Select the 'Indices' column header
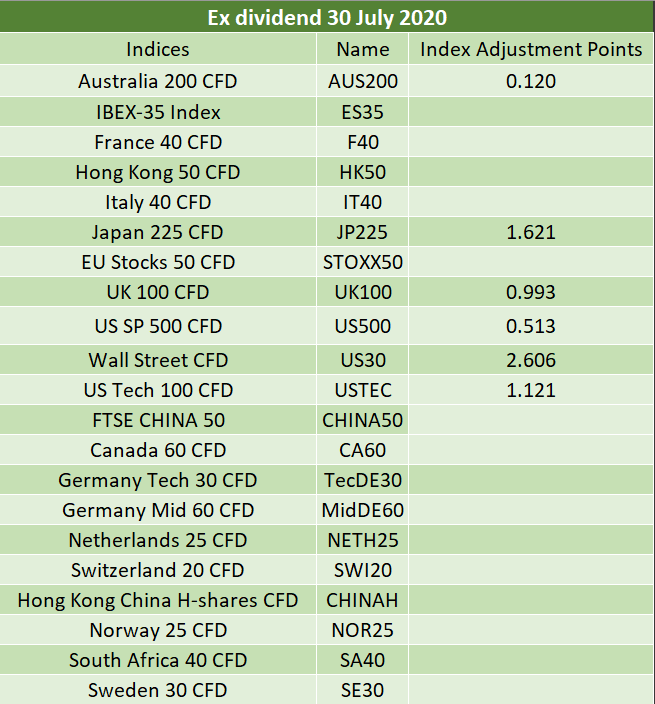This screenshot has height=704, width=655. 158,49
